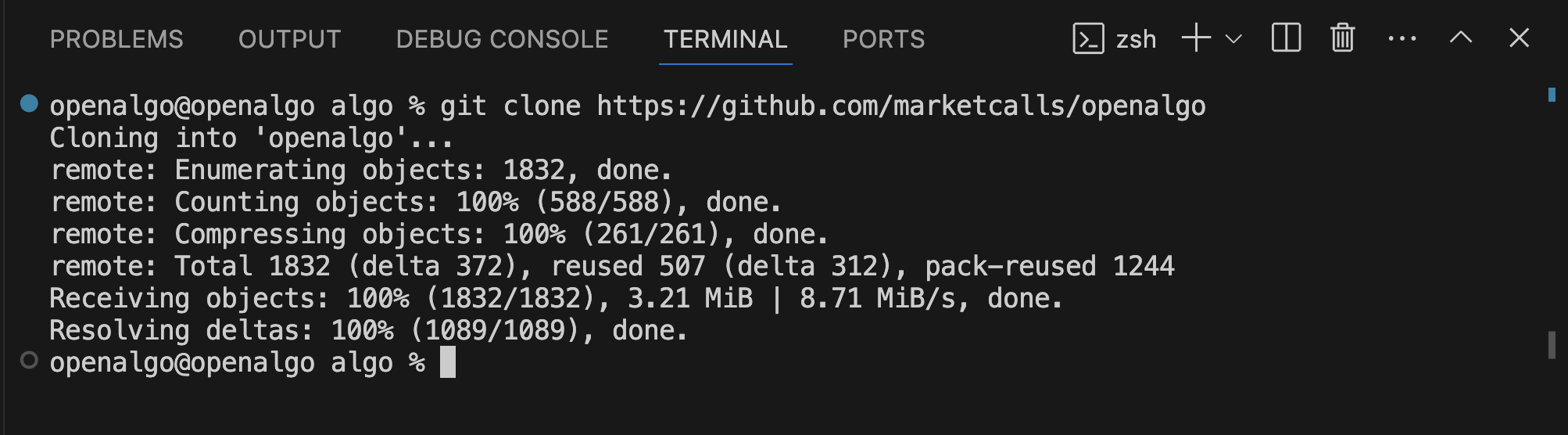Open the github.com/marketcalls/openalgo URL
The image size is (1568, 435).
point(900,106)
